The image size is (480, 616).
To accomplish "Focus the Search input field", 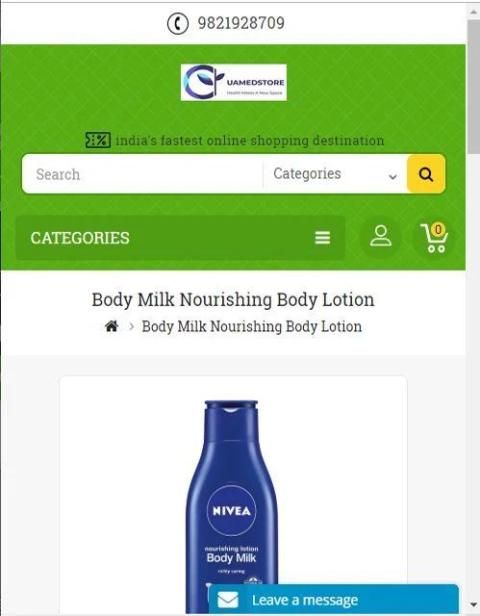I will click(142, 174).
